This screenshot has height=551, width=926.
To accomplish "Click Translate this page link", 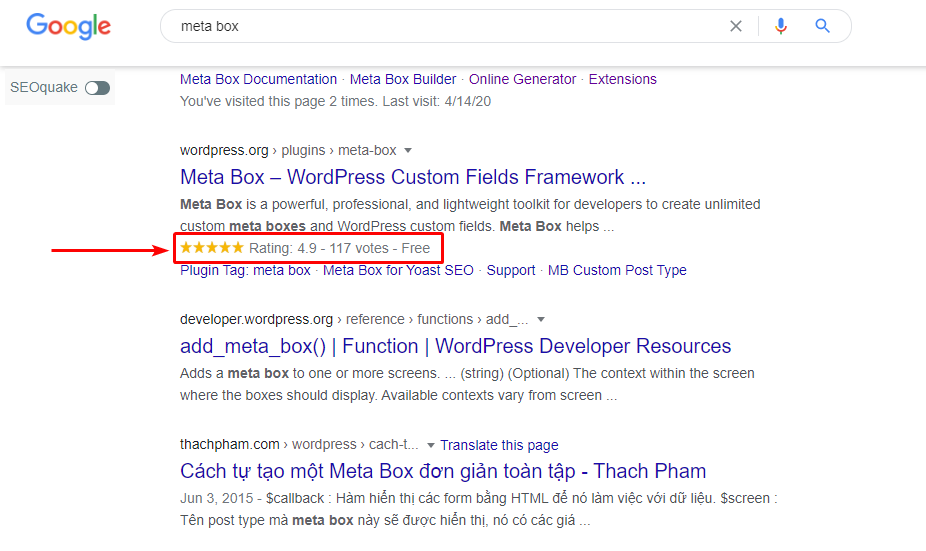I will 499,445.
